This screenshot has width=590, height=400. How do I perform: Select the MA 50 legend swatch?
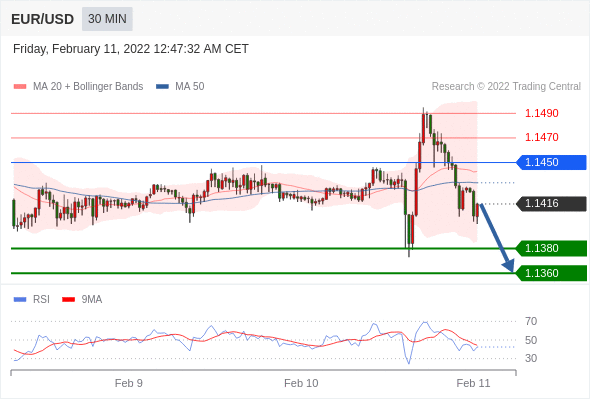(162, 87)
